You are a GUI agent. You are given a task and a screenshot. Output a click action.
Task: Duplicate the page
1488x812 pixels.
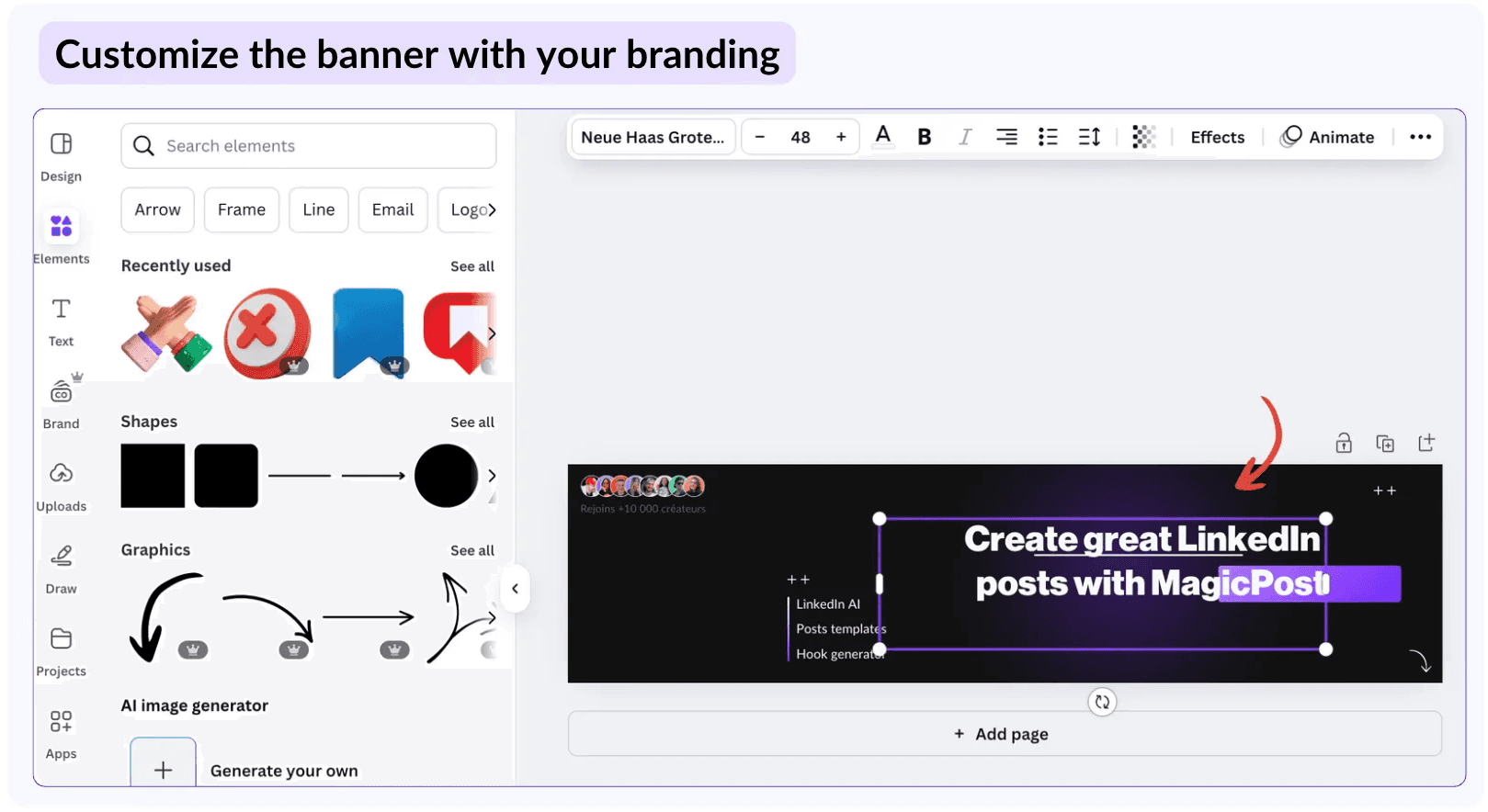1385,444
